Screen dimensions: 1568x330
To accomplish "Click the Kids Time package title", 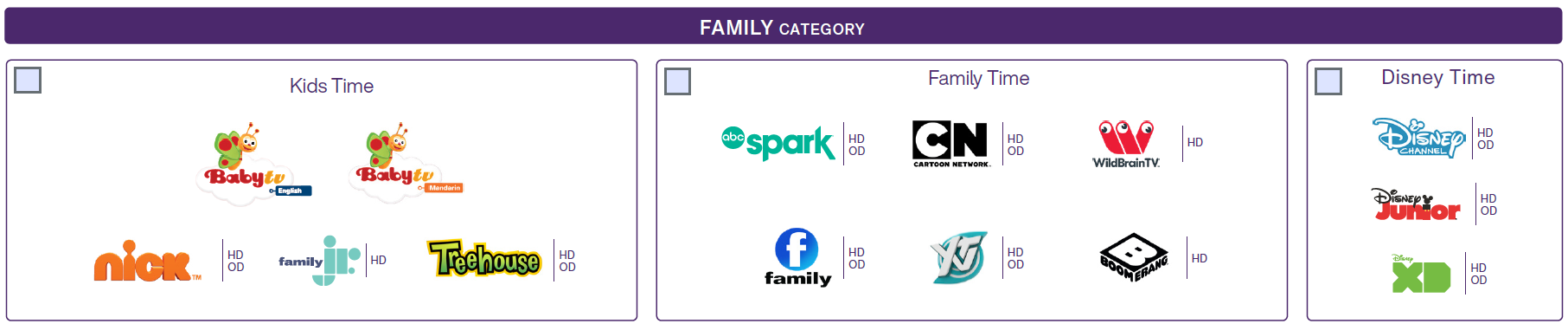I will [x=331, y=86].
